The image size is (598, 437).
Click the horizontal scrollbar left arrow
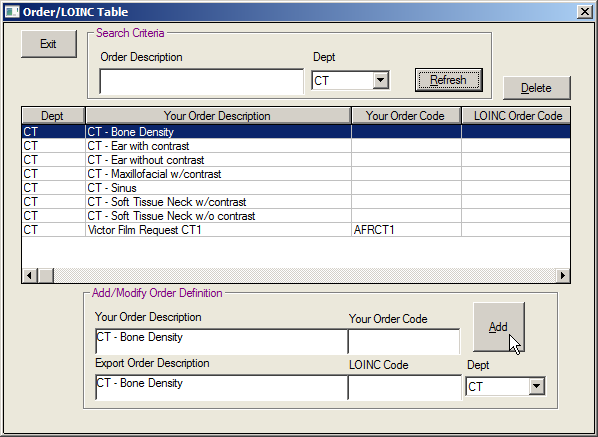pyautogui.click(x=30, y=275)
